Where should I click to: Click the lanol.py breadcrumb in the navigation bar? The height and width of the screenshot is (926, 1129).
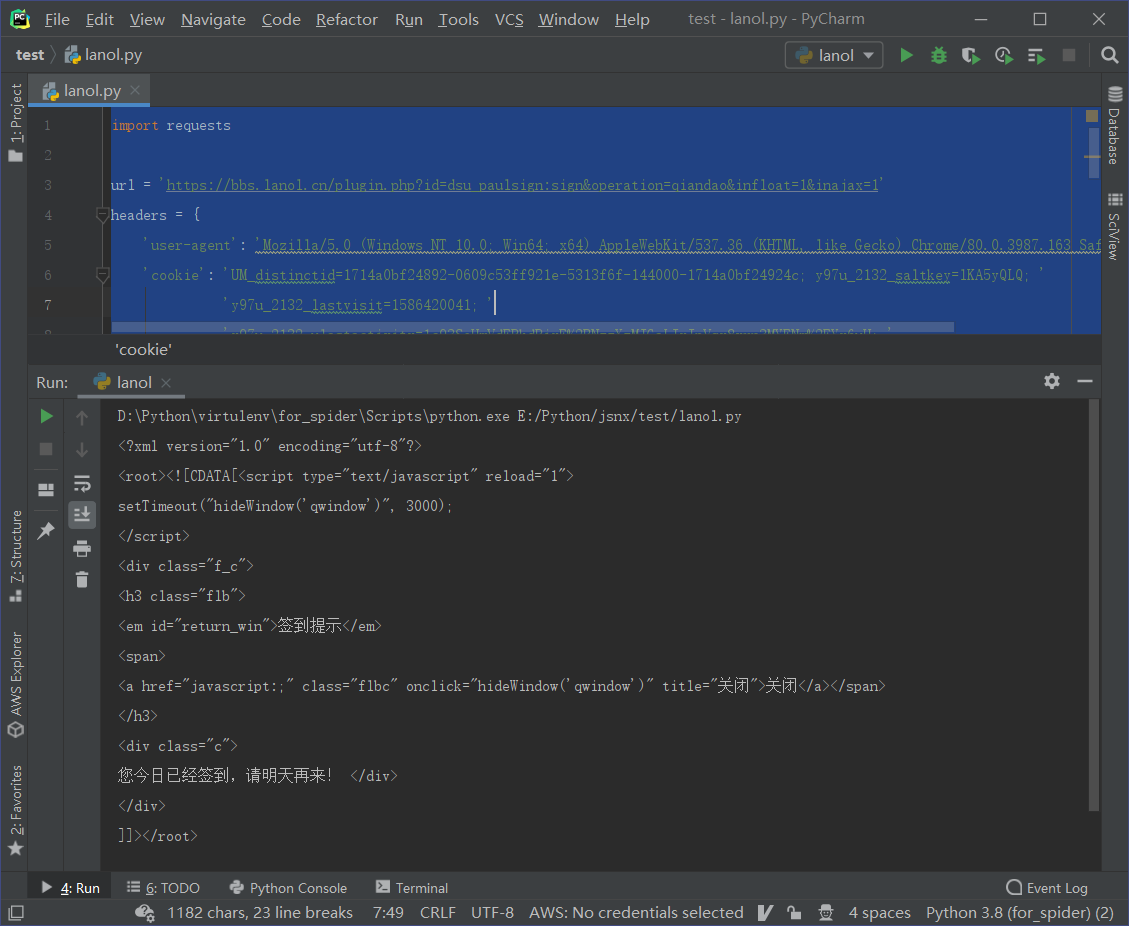pos(104,55)
